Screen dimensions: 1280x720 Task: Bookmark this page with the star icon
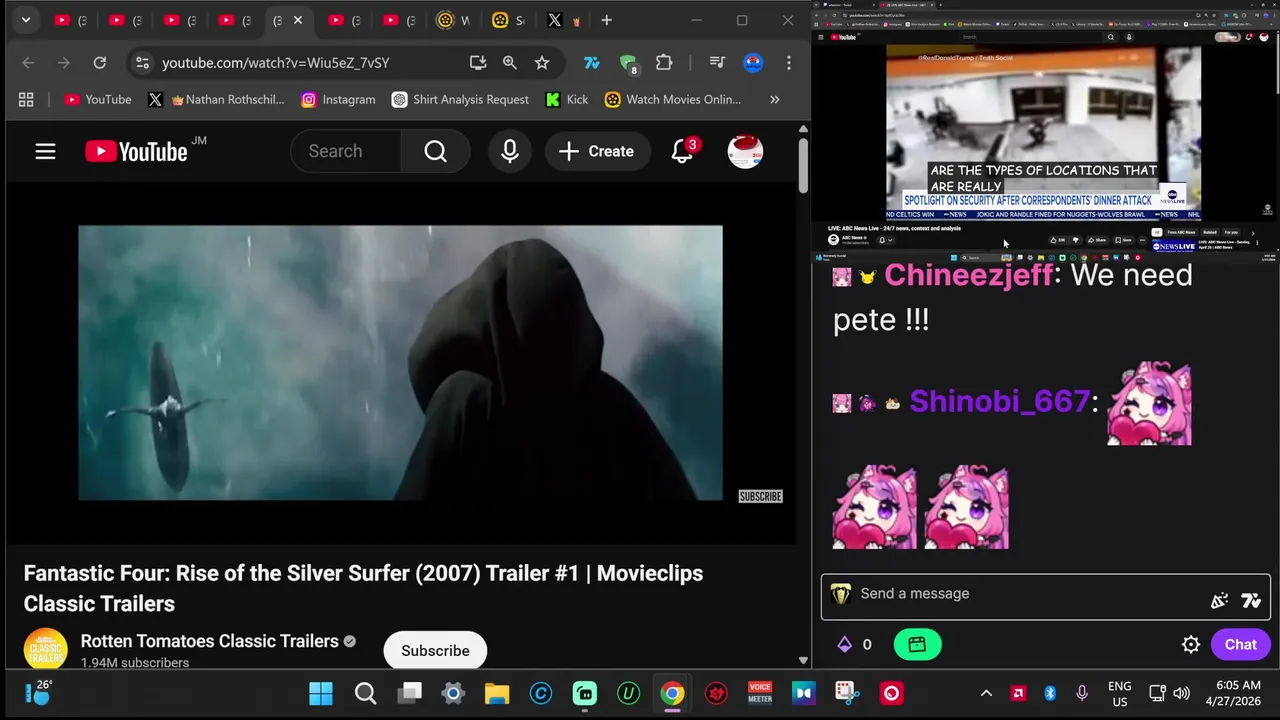542,63
